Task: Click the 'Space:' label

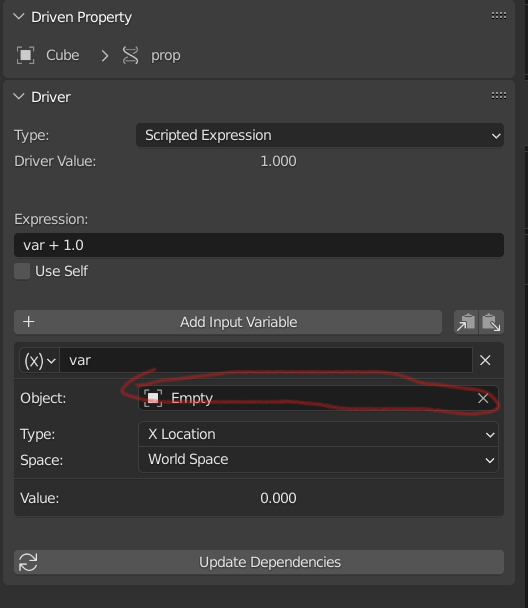Action: [x=41, y=460]
